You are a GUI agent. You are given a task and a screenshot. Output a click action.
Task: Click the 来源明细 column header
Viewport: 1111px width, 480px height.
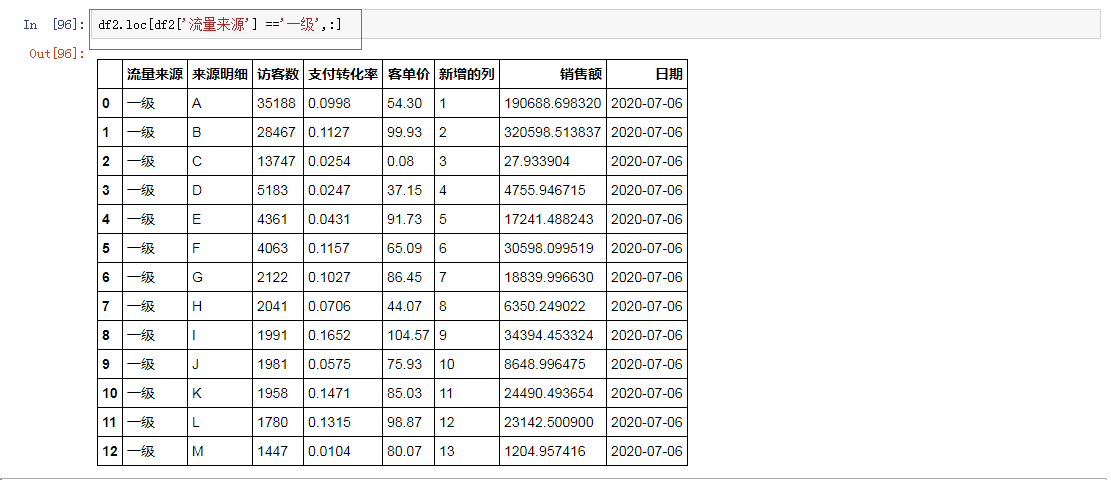[x=219, y=74]
